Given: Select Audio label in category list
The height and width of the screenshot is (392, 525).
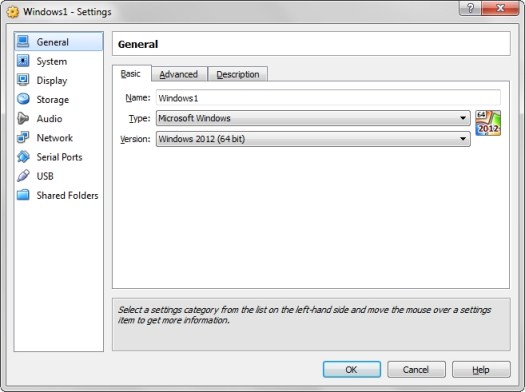Looking at the screenshot, I should [x=50, y=119].
